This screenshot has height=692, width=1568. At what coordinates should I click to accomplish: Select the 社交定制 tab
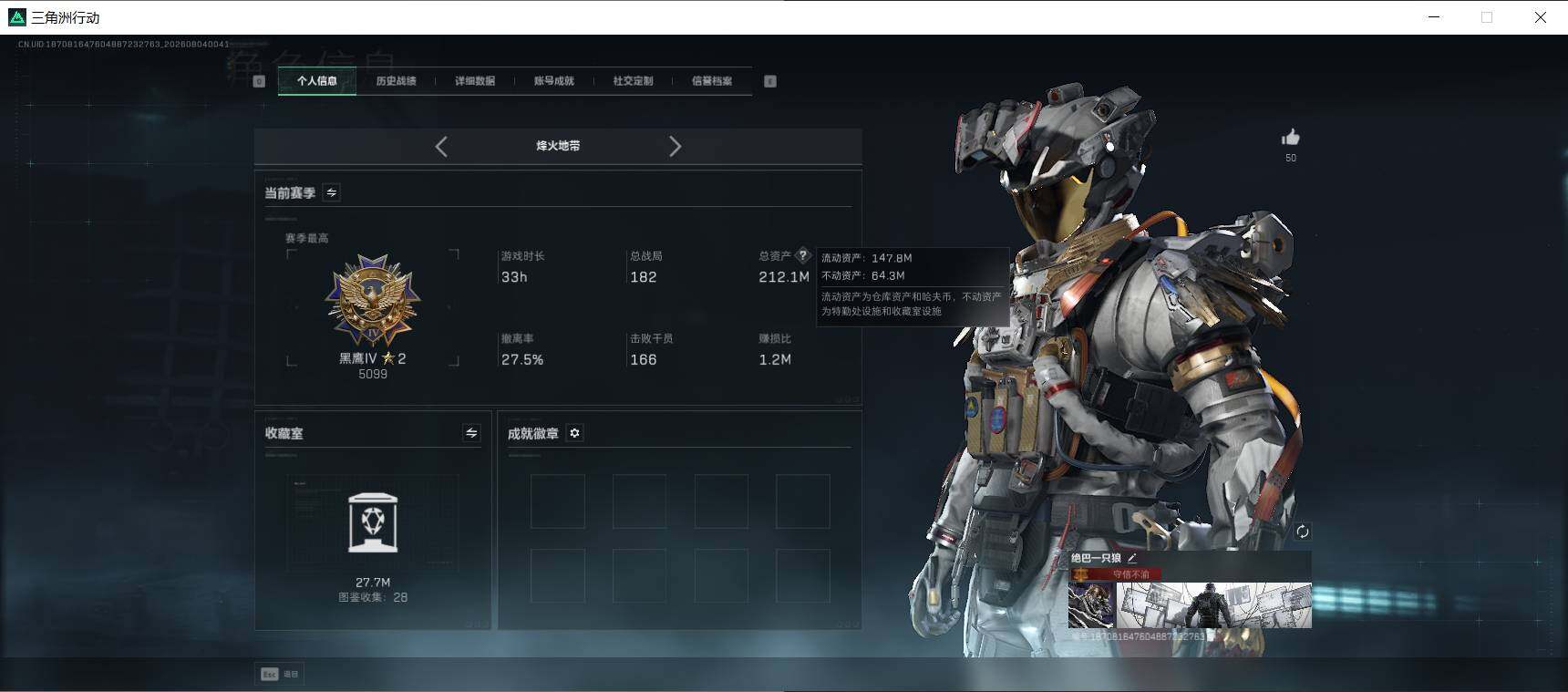tap(633, 81)
